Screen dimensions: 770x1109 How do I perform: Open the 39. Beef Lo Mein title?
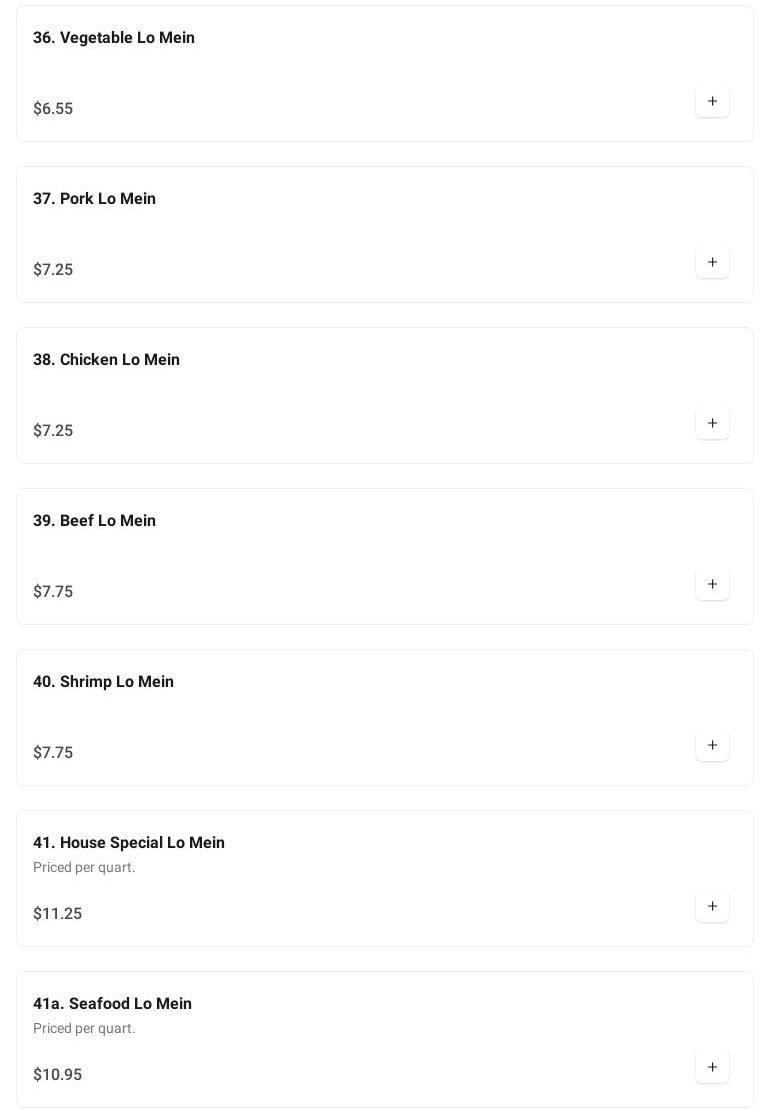pyautogui.click(x=94, y=521)
